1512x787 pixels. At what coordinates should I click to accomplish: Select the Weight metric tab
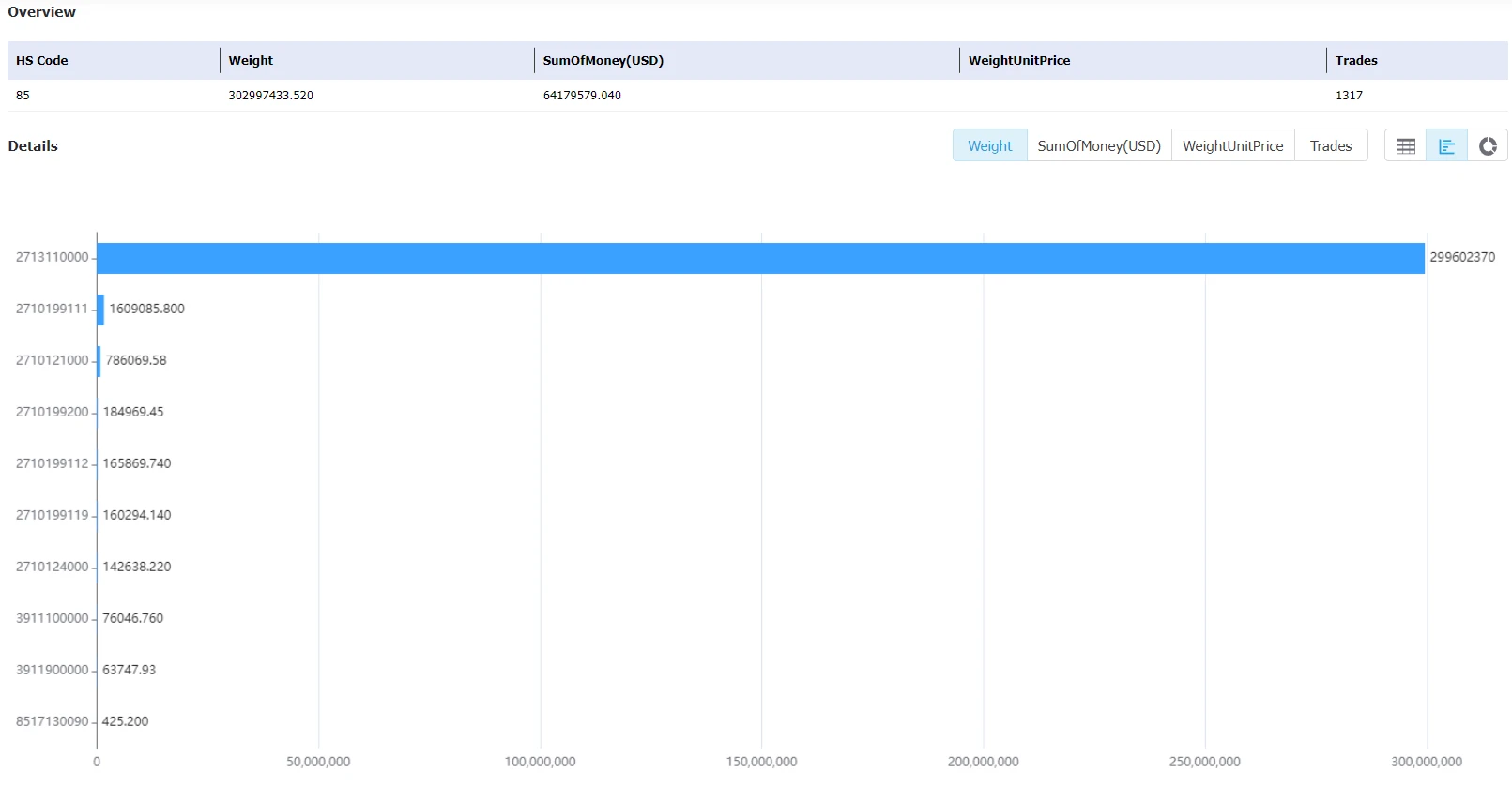(x=990, y=145)
